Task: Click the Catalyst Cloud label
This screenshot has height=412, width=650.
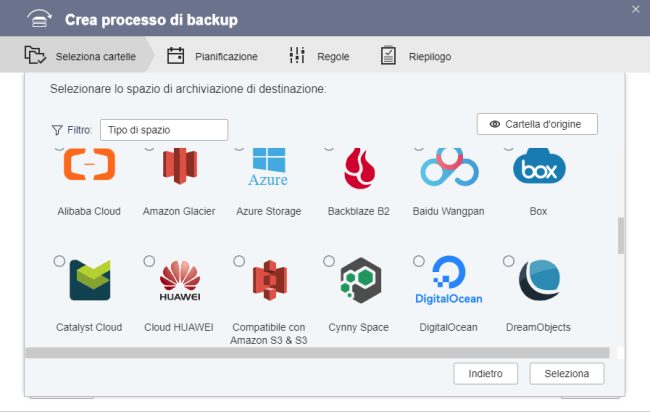Action: click(x=89, y=327)
